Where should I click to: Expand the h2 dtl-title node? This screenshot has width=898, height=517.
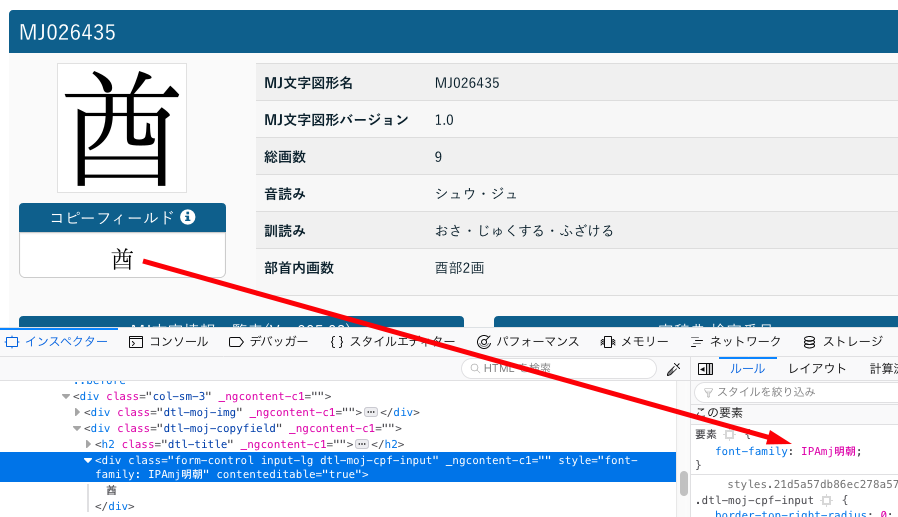tap(88, 444)
